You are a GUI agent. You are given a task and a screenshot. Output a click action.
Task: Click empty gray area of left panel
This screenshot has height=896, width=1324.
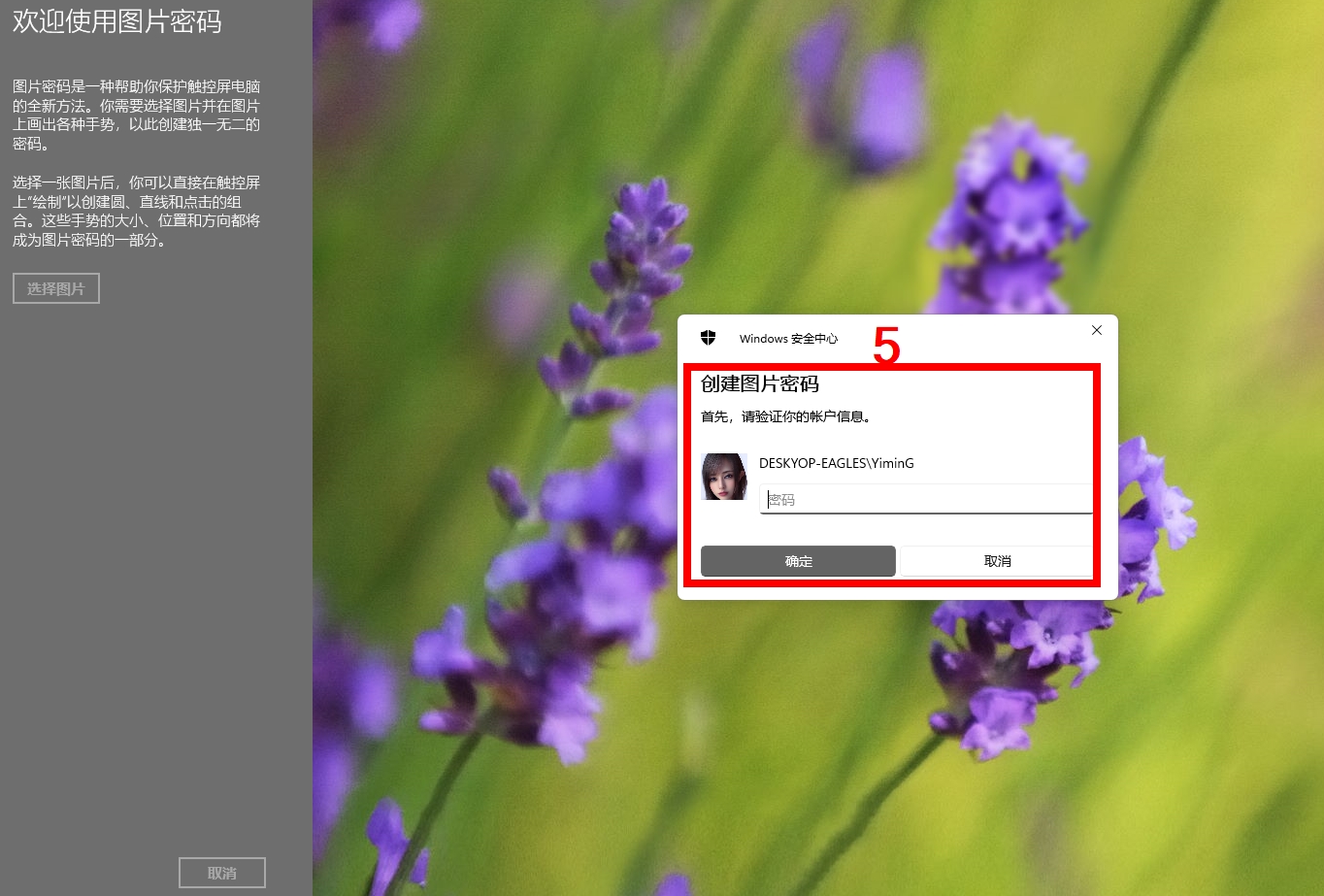pos(155,582)
